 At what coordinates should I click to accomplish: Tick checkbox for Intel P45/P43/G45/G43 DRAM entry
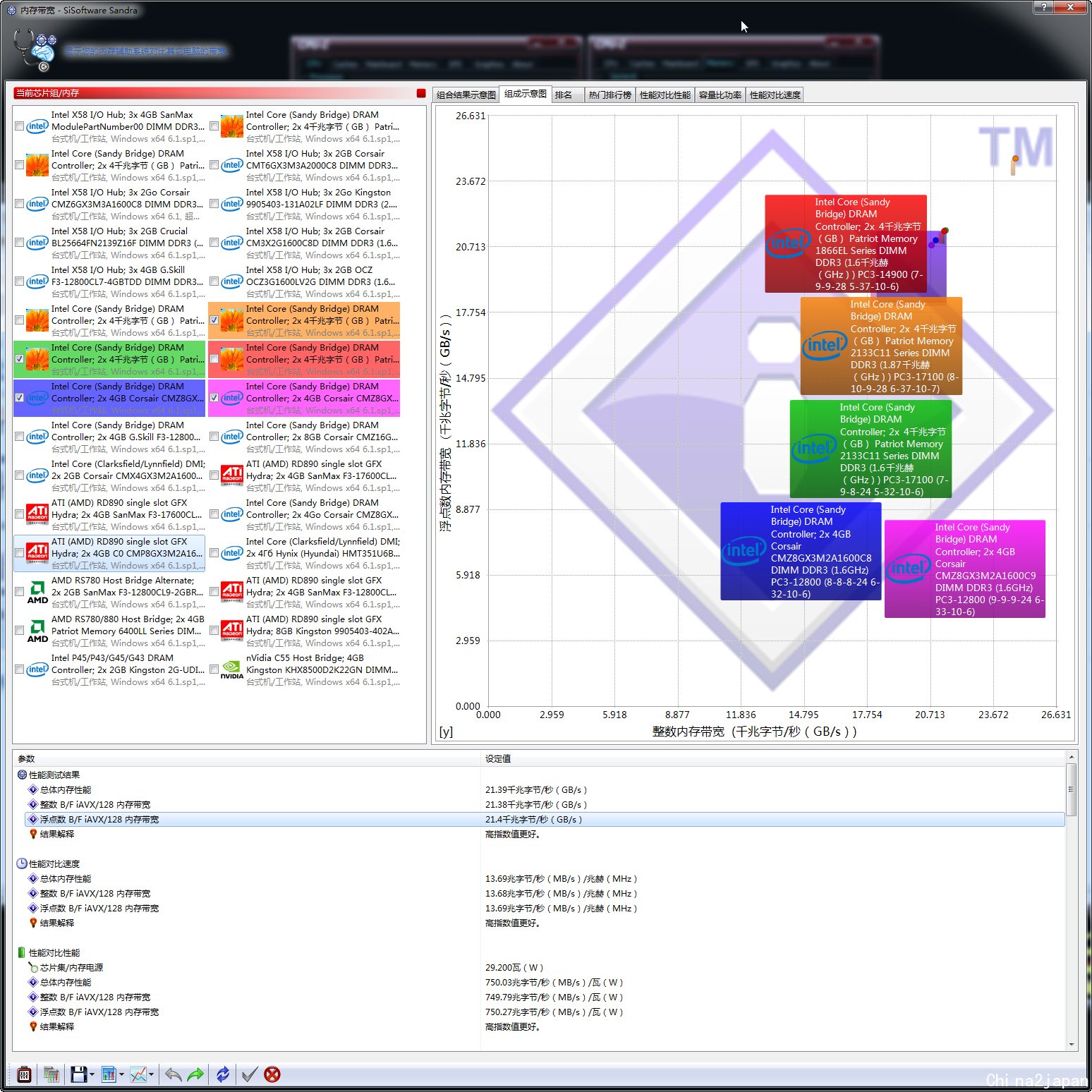click(20, 669)
